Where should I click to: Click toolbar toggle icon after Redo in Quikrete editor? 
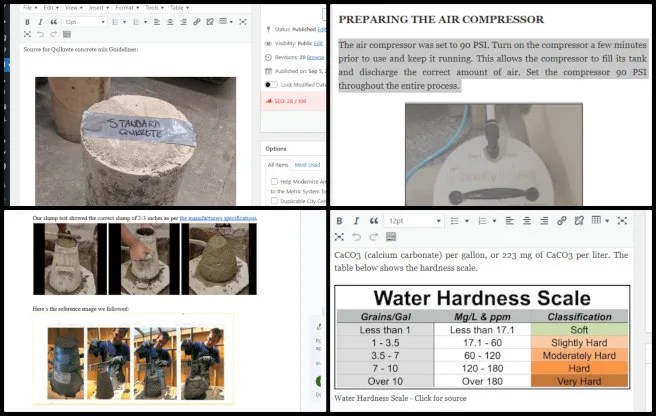tap(67, 34)
